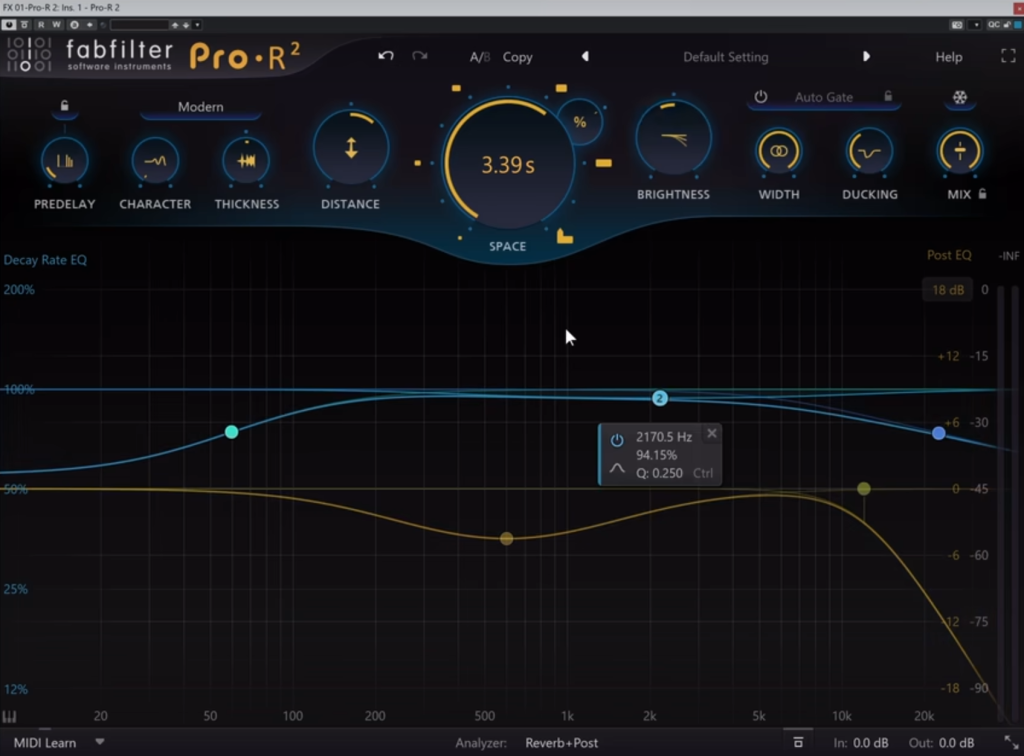Disable band 2 via popup power icon
Image resolution: width=1024 pixels, height=756 pixels.
[617, 439]
